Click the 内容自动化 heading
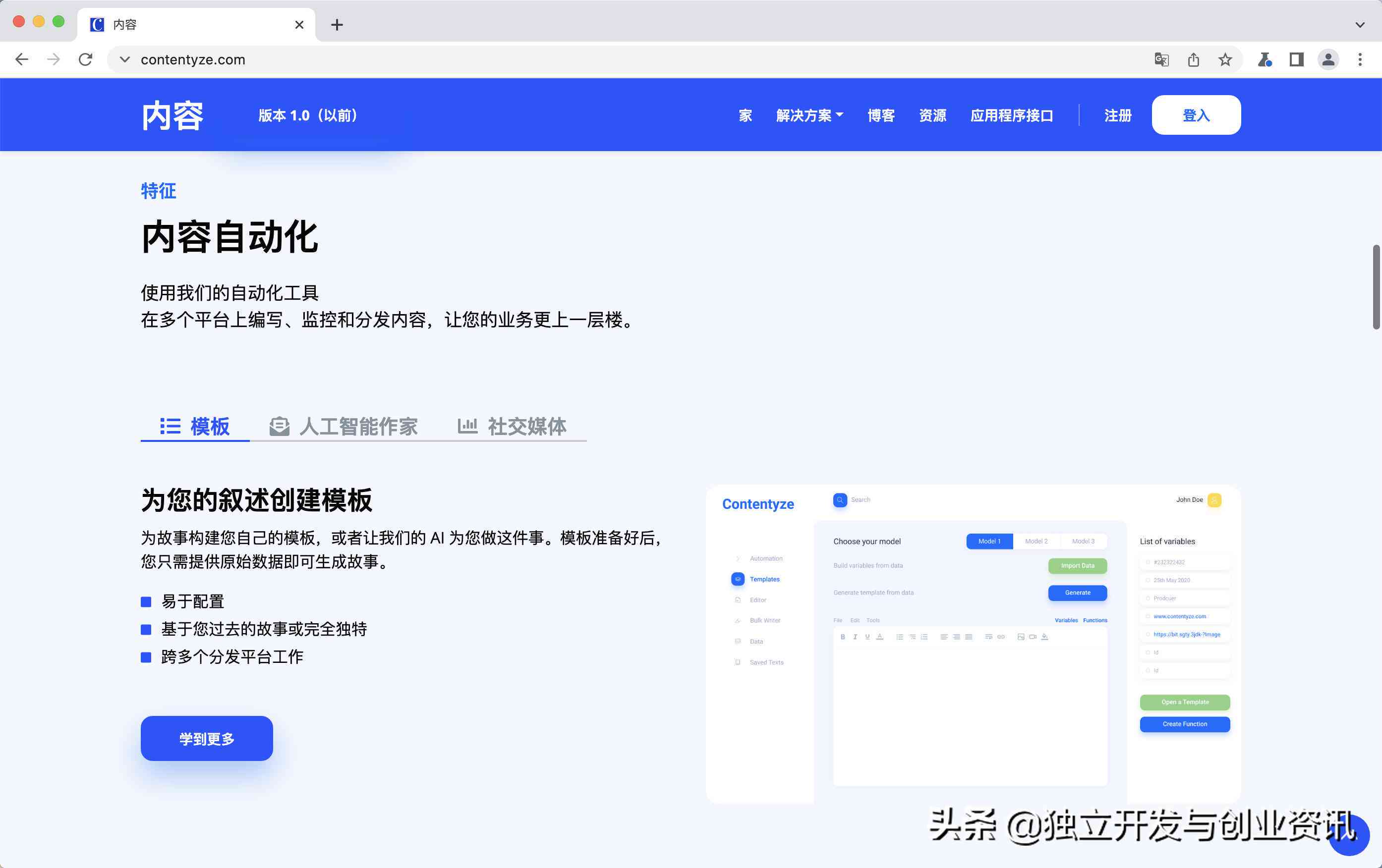Viewport: 1382px width, 868px height. pos(230,237)
